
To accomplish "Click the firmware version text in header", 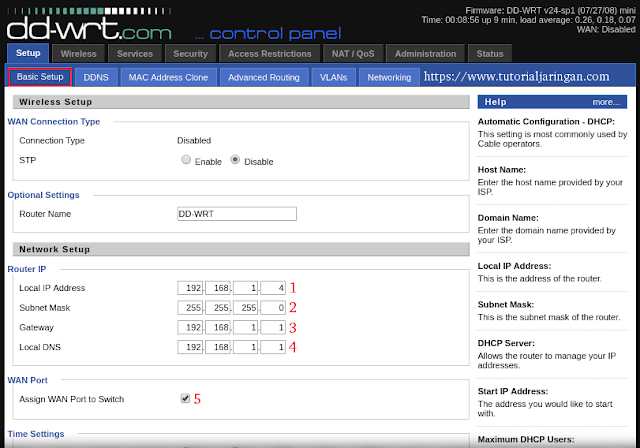I will (x=550, y=11).
